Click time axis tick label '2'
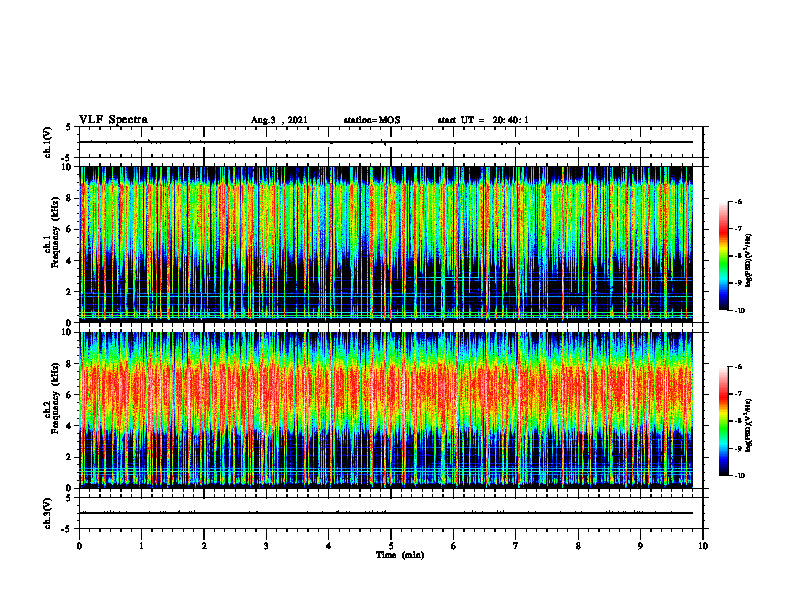Image resolution: width=792 pixels, height=612 pixels. pos(204,546)
